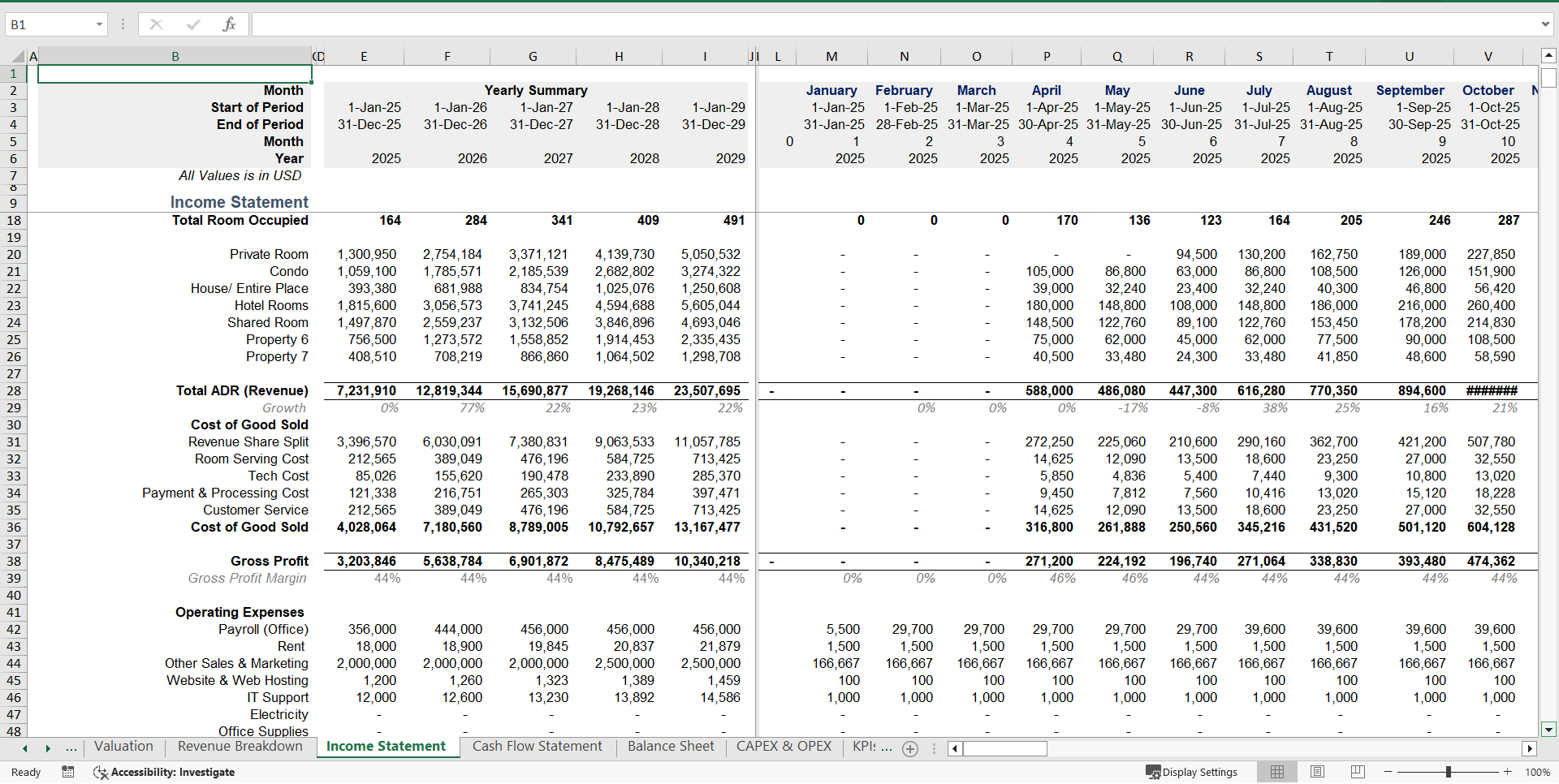Image resolution: width=1559 pixels, height=784 pixels.
Task: Click formula bar options dots handle
Action: tap(123, 24)
